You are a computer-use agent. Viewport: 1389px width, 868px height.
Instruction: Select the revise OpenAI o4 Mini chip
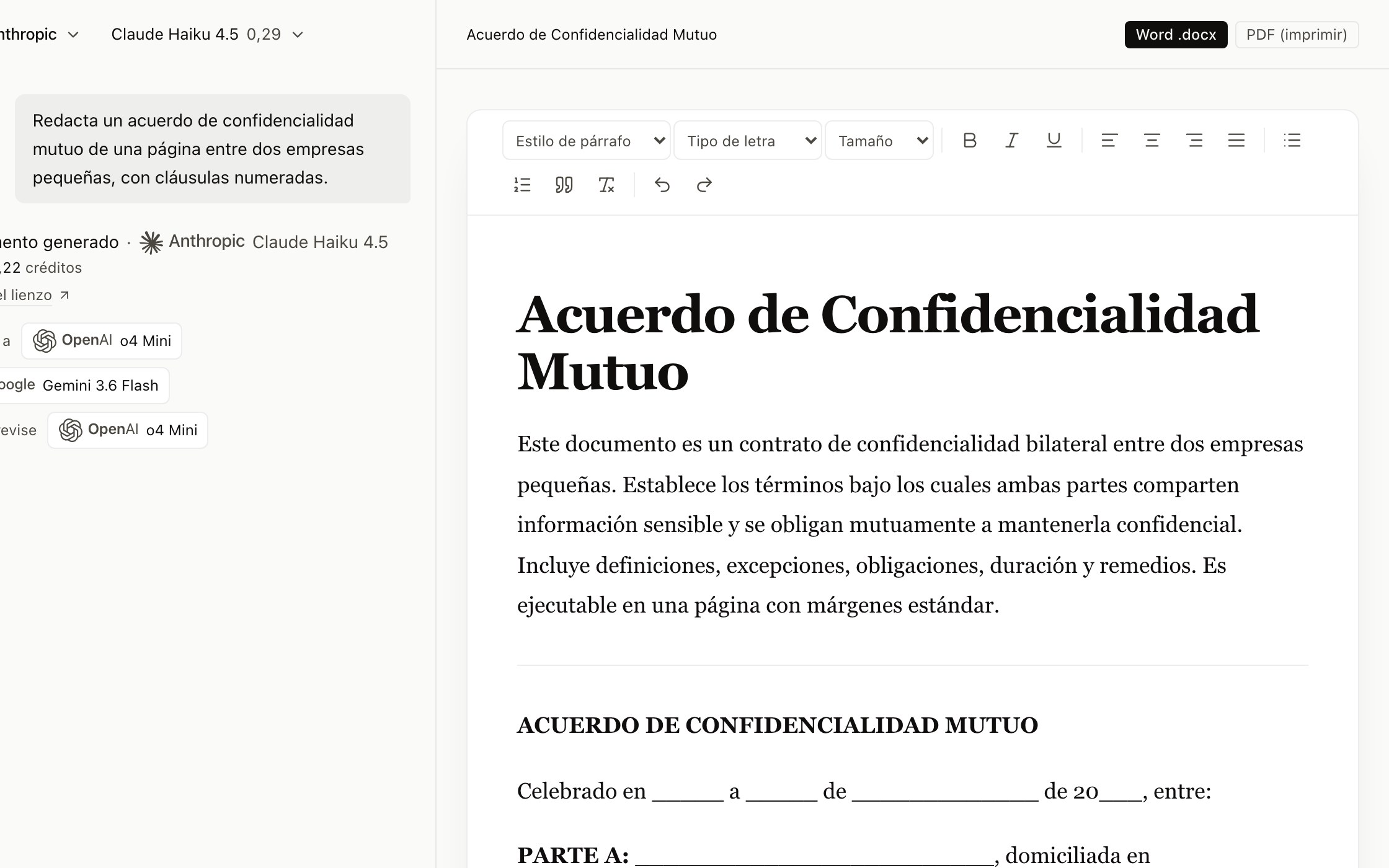click(128, 430)
